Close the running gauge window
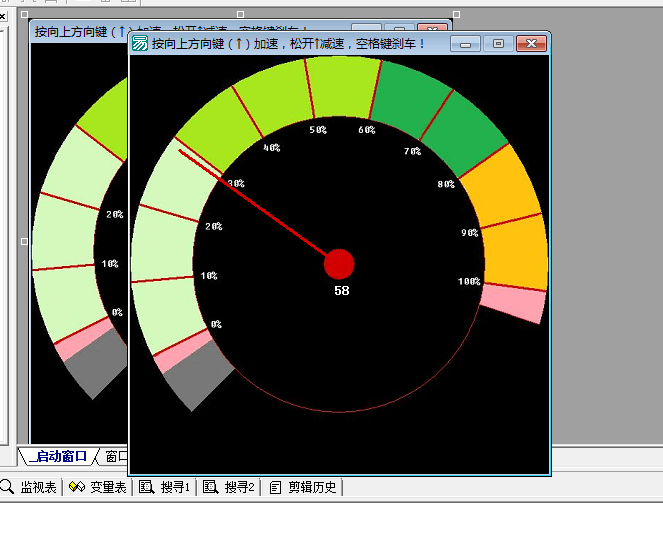The height and width of the screenshot is (549, 663). pos(531,44)
